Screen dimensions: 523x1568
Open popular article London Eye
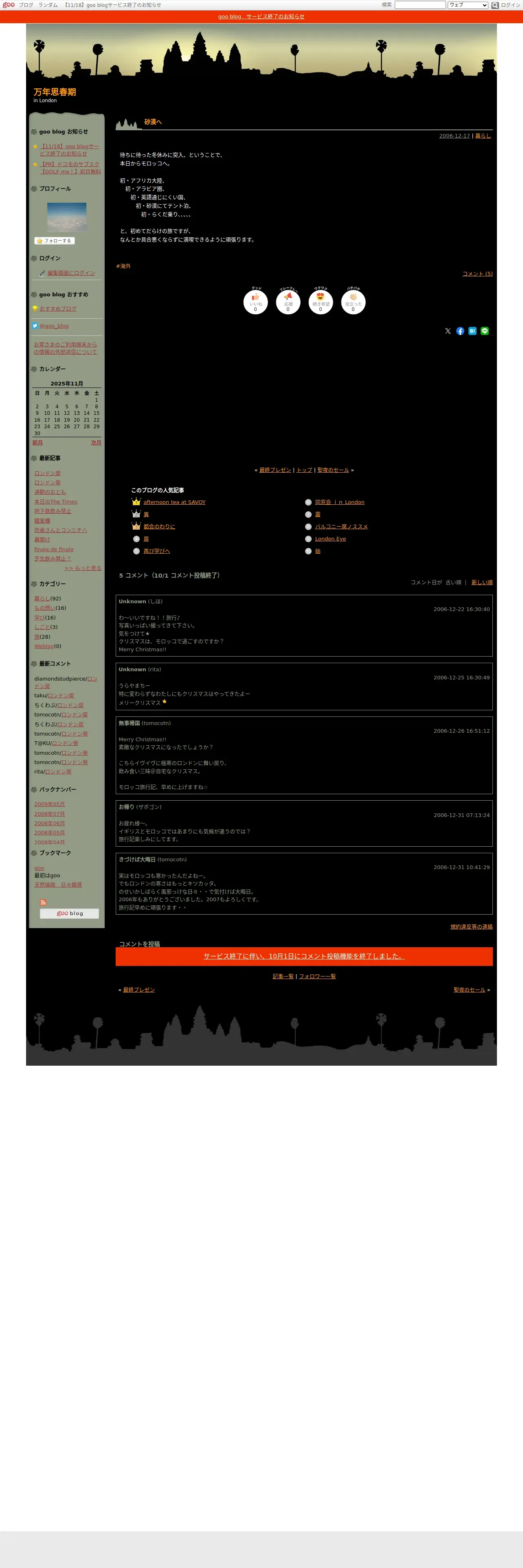[331, 539]
